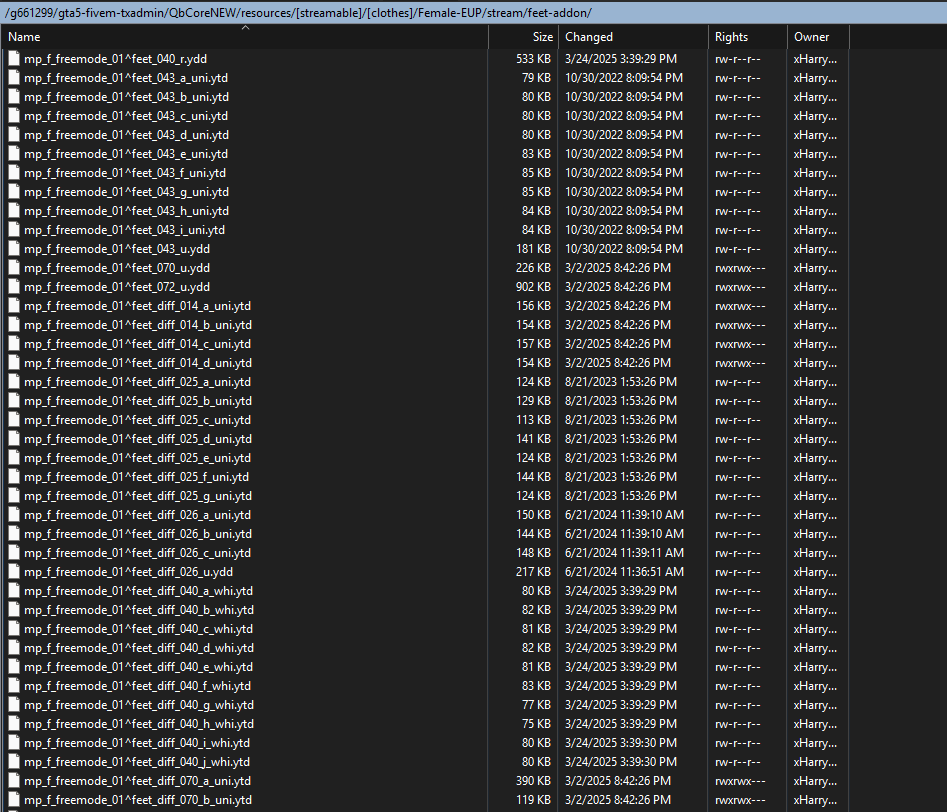Click file icon of feet_diff_025_b_uni.ytd
Viewport: 947px width, 812px height.
(x=14, y=401)
